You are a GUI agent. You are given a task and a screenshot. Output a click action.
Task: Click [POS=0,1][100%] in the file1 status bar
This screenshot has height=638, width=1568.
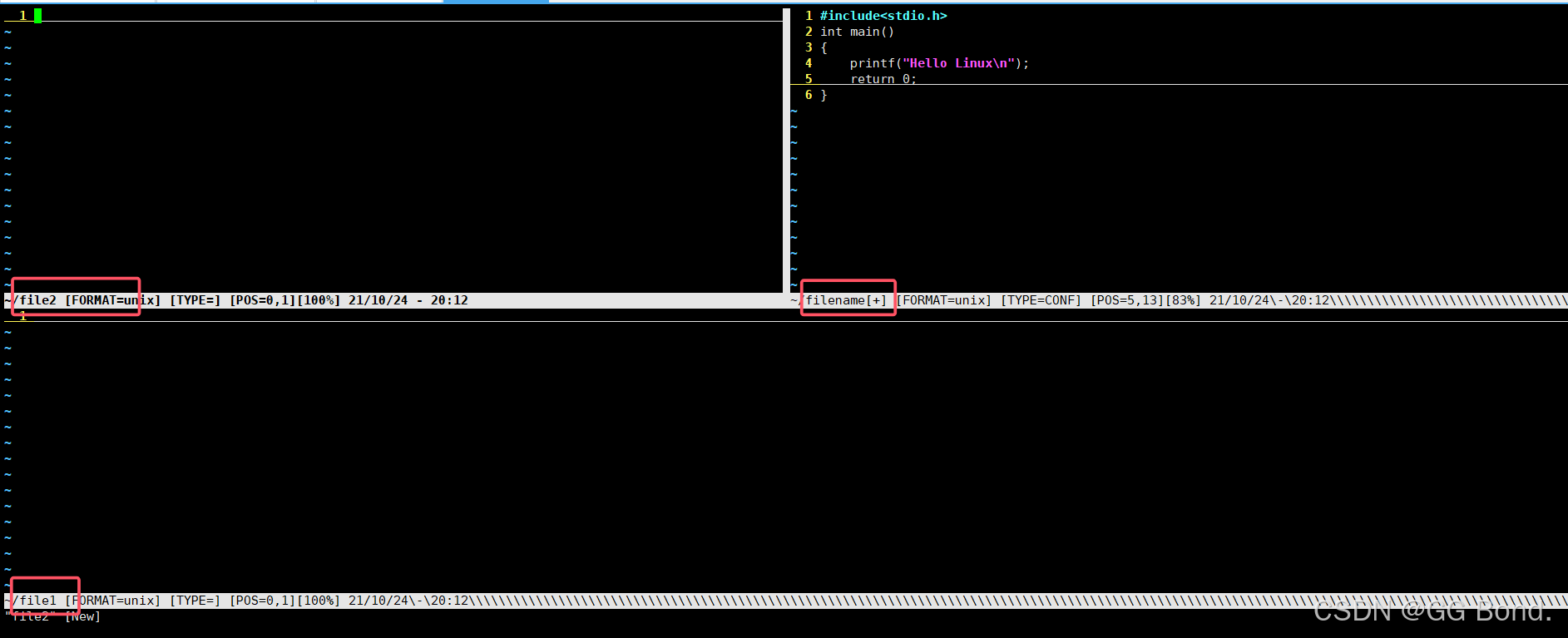click(284, 601)
